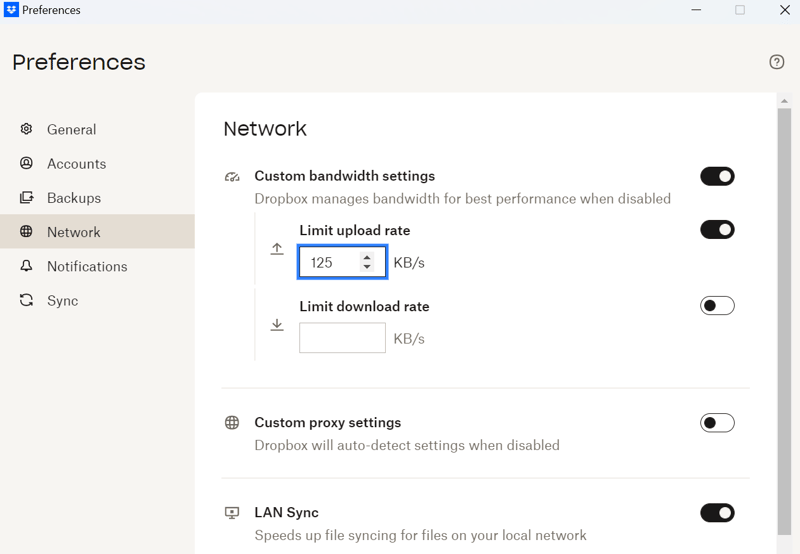This screenshot has height=554, width=800.
Task: Disable Custom bandwidth settings toggle
Action: coord(717,177)
